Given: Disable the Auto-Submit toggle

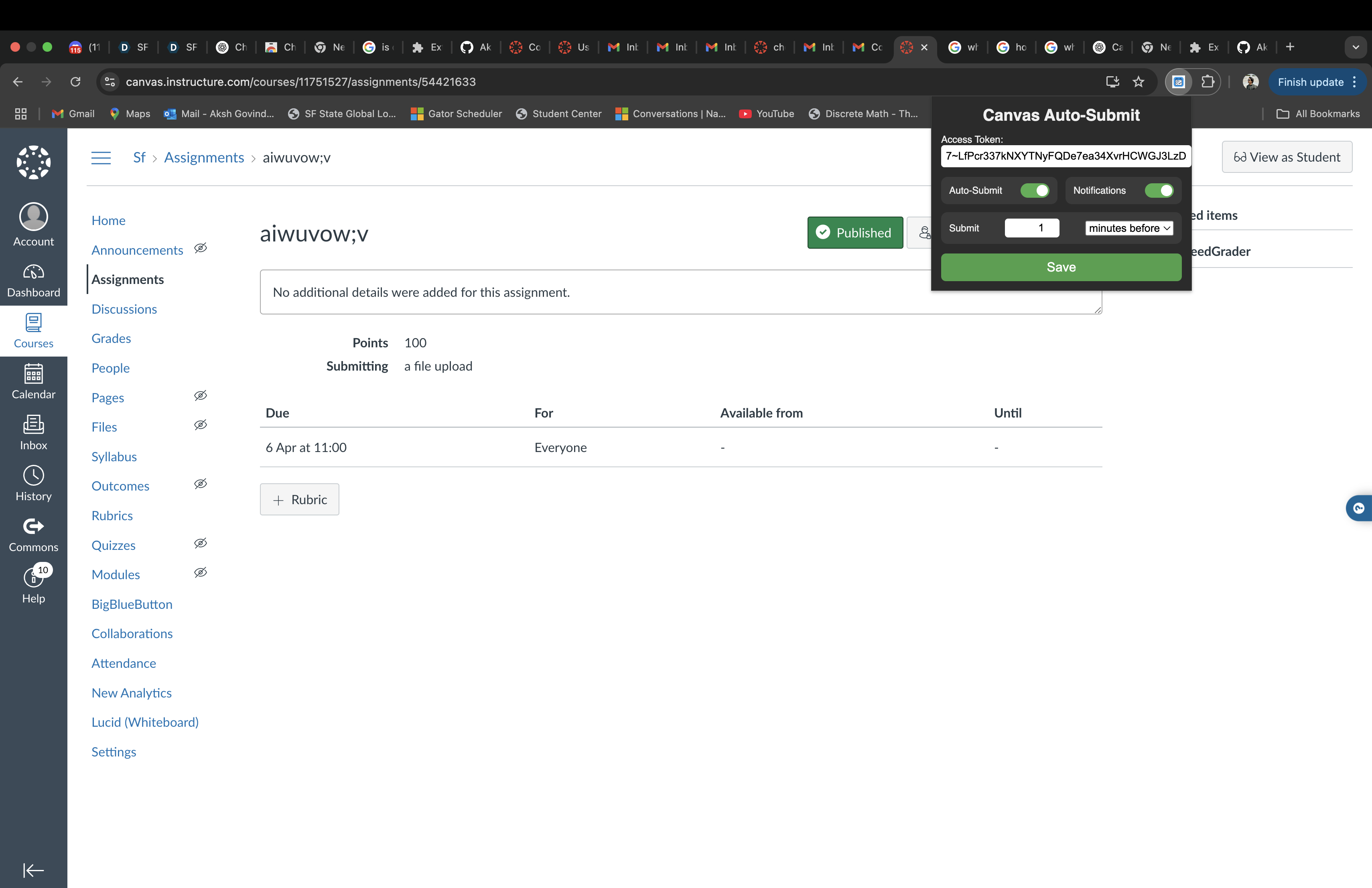Looking at the screenshot, I should click(x=1034, y=191).
